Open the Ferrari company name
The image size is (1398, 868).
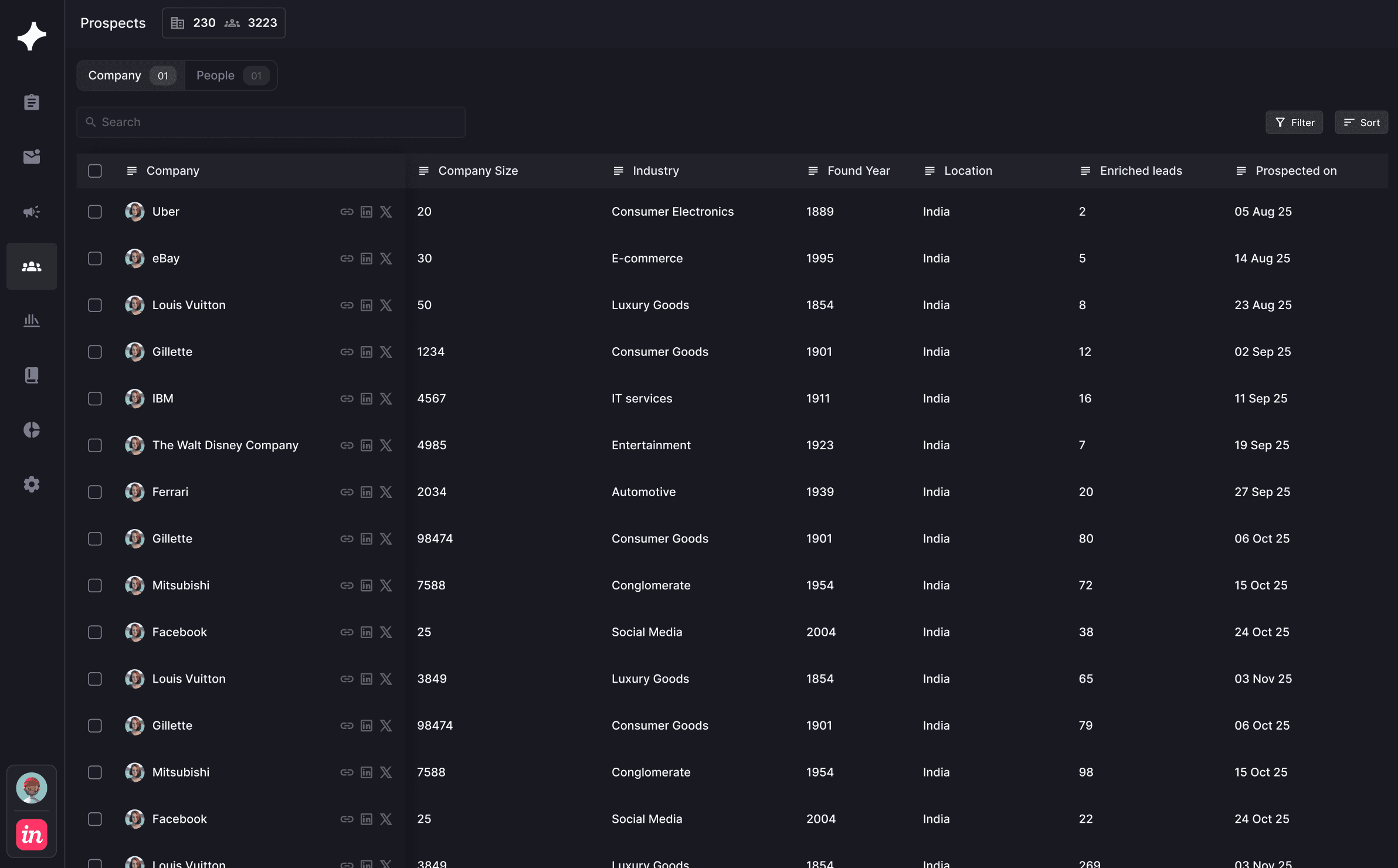pos(171,492)
